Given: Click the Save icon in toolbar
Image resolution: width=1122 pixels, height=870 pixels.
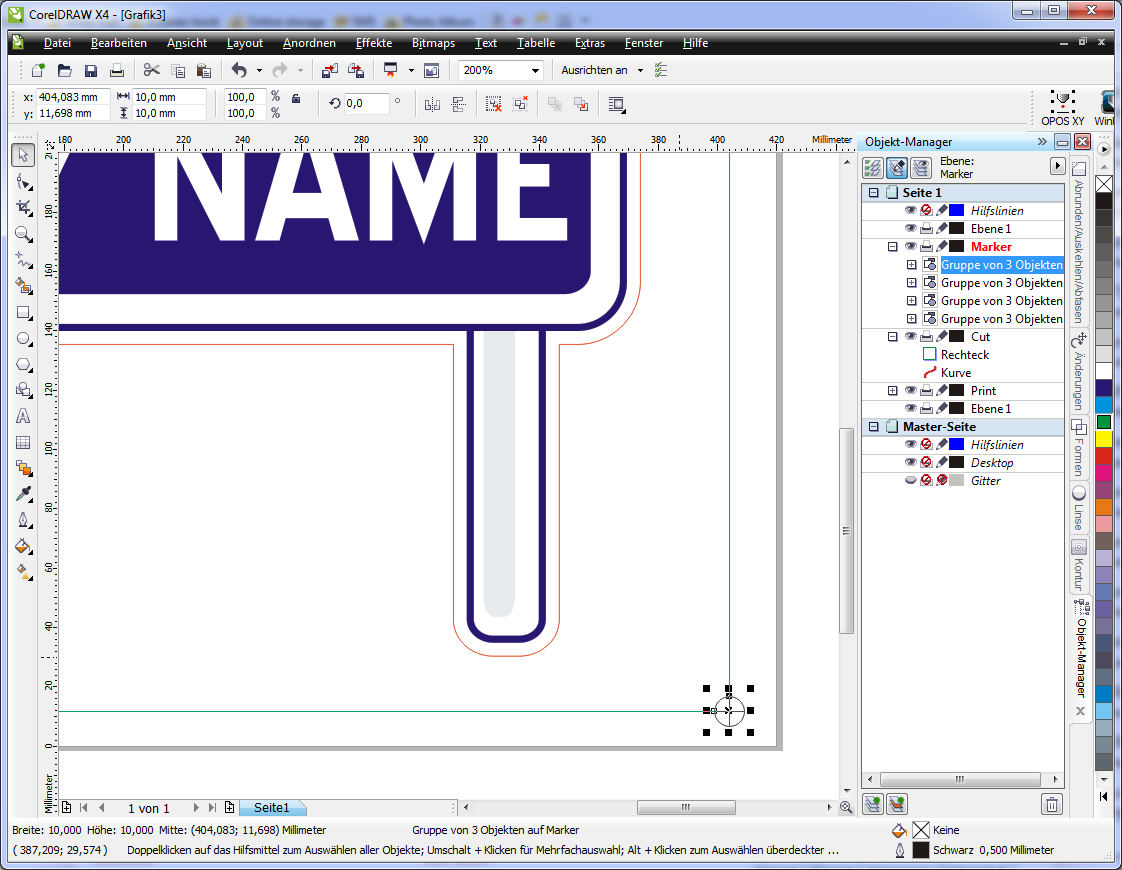Looking at the screenshot, I should tap(91, 71).
